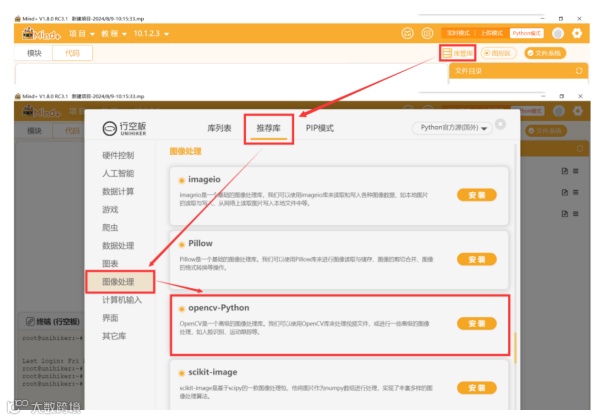This screenshot has height=420, width=607.
Task: Select the 数据处理 category
Action: 118,245
